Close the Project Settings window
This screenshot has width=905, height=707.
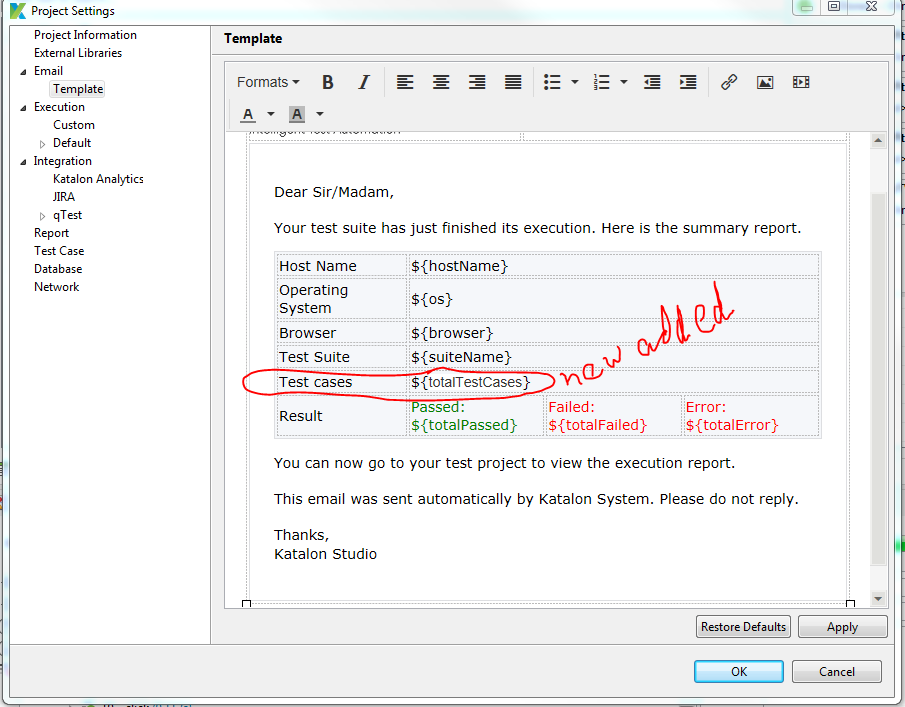pyautogui.click(x=872, y=6)
